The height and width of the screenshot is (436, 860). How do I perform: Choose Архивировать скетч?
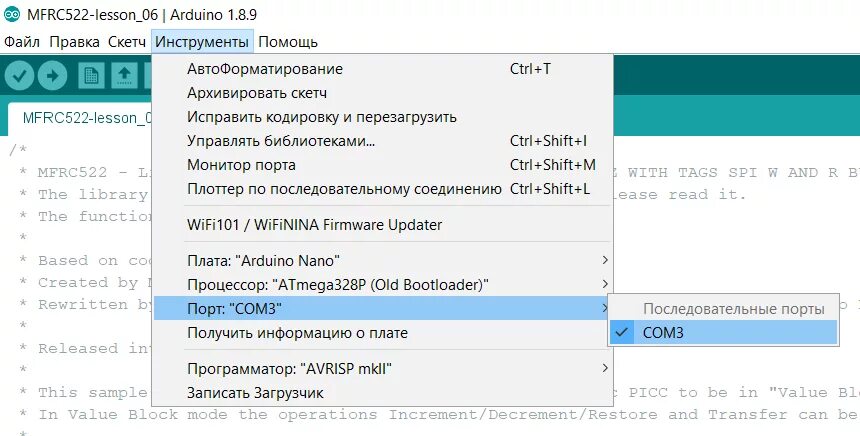coord(382,93)
